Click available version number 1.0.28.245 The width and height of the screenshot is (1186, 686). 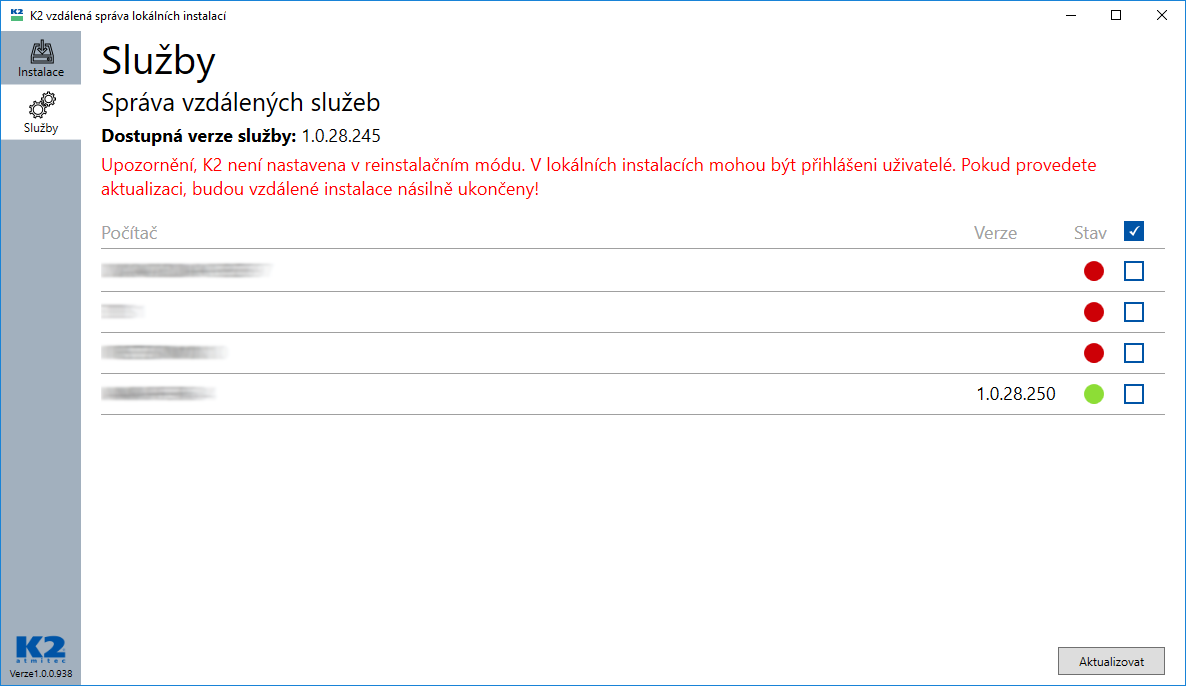341,136
